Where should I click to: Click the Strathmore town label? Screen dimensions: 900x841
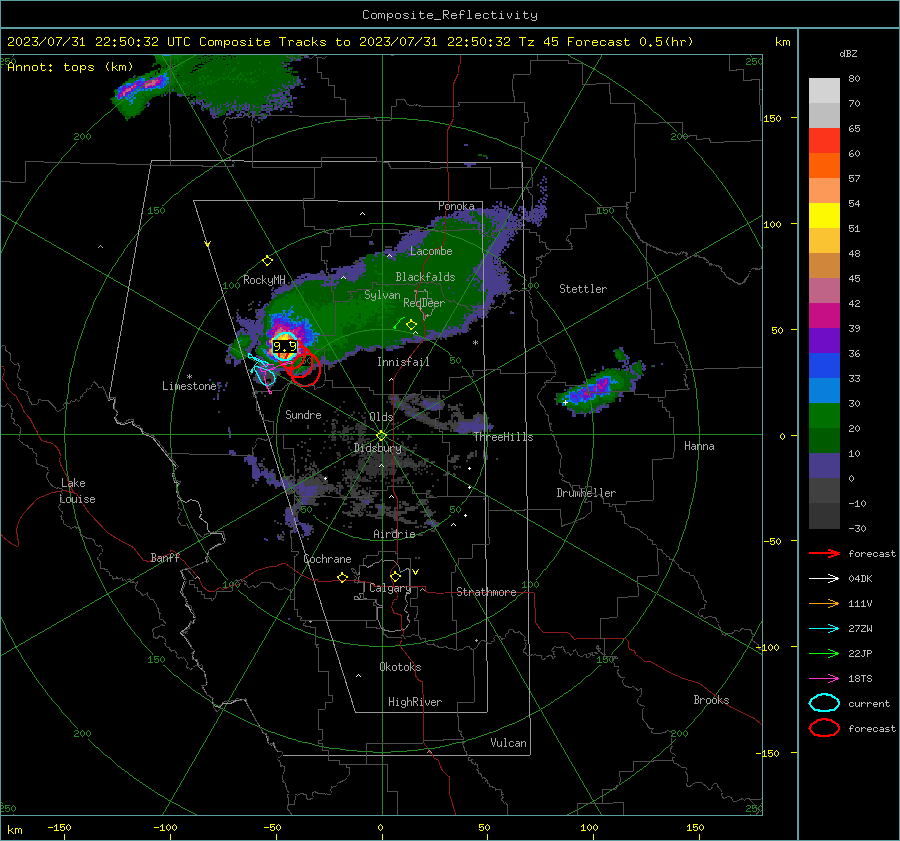coord(486,592)
